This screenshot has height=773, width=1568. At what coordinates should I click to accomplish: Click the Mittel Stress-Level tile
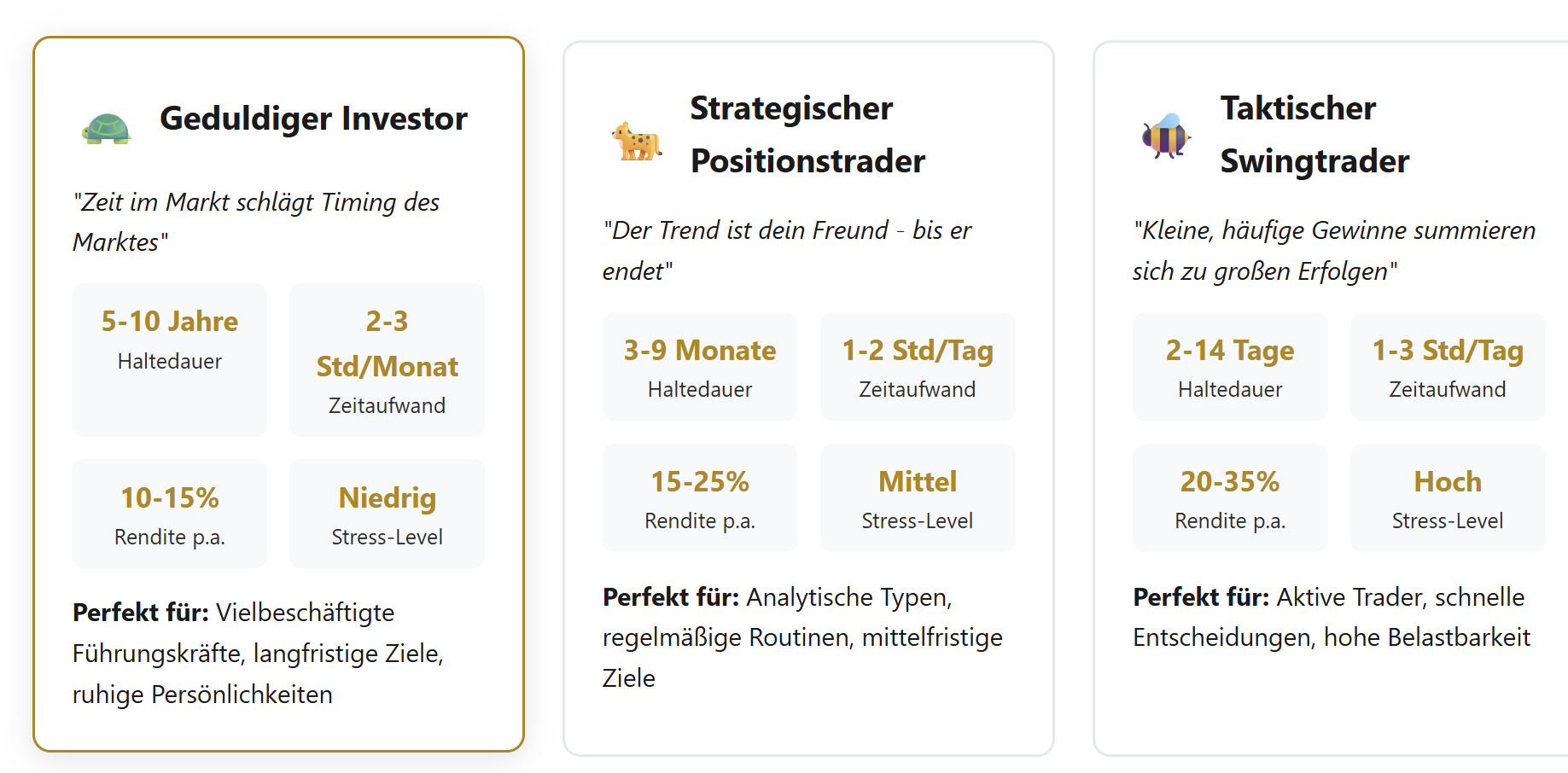918,497
